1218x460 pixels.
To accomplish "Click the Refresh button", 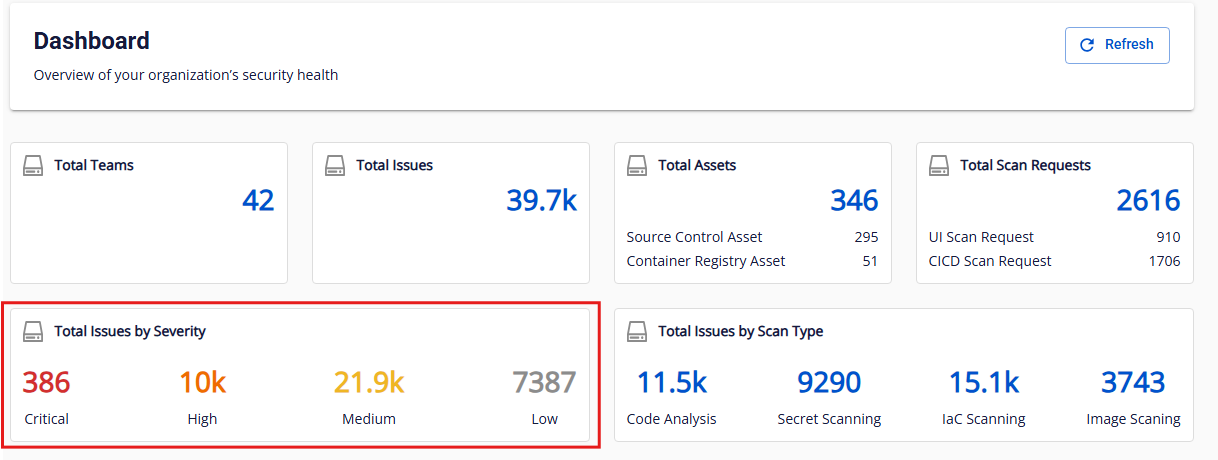I will (1117, 45).
